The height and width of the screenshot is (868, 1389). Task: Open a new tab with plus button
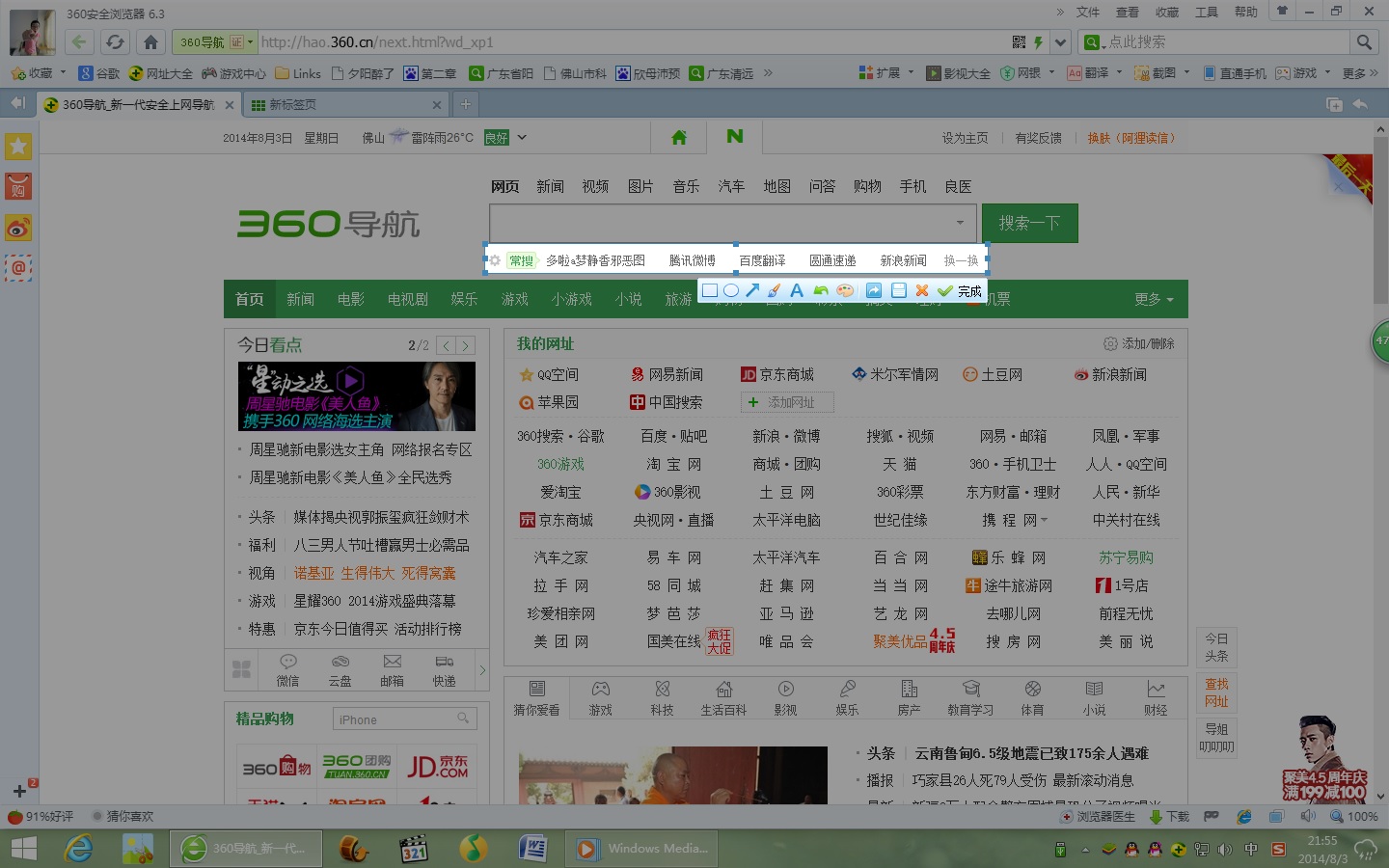click(x=465, y=104)
